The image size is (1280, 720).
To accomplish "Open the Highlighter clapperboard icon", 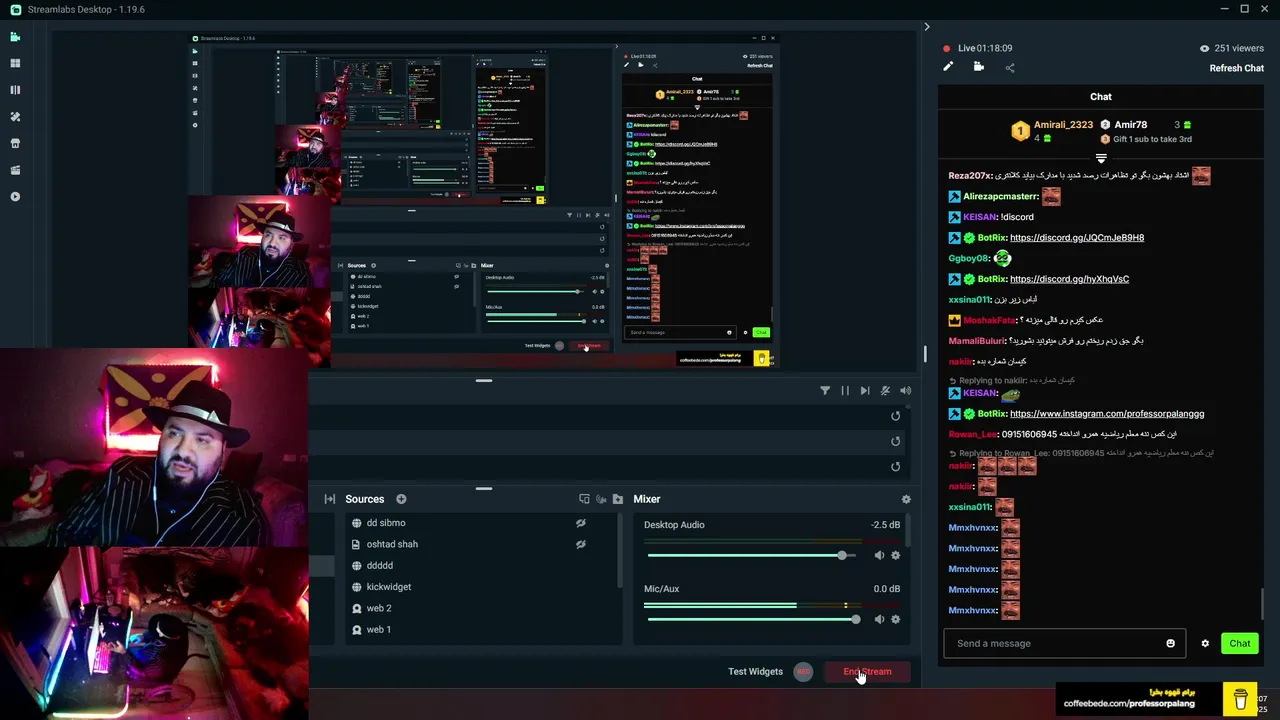I will click(15, 170).
